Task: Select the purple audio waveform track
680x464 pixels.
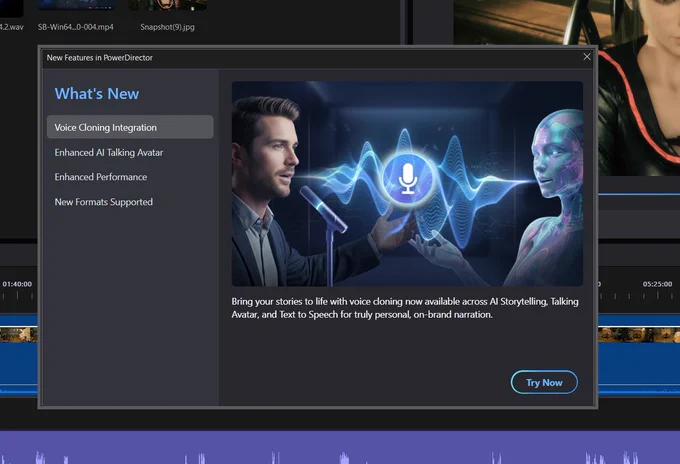Action: 340,447
